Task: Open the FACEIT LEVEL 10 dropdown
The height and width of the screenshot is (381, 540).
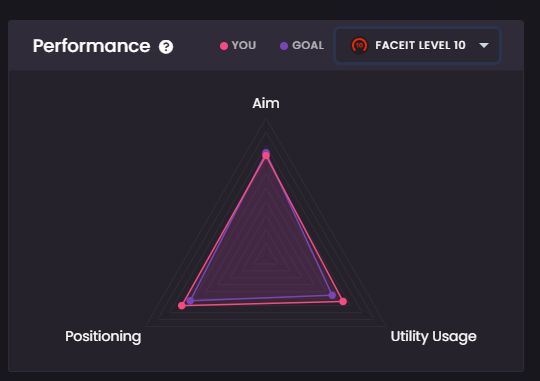Action: click(x=417, y=45)
